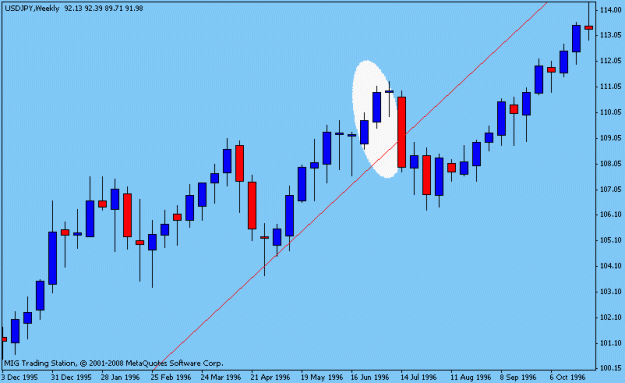Image resolution: width=625 pixels, height=383 pixels.
Task: Click the 19 May 1996 date label
Action: tap(322, 377)
